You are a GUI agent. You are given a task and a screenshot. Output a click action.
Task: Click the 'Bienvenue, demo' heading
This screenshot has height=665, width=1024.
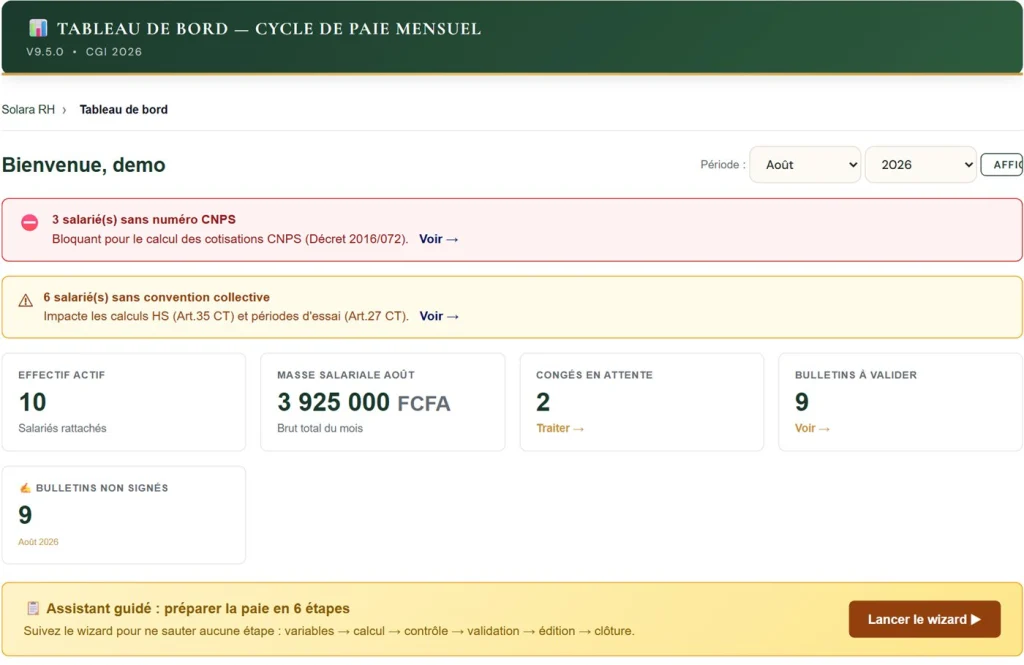tap(84, 165)
